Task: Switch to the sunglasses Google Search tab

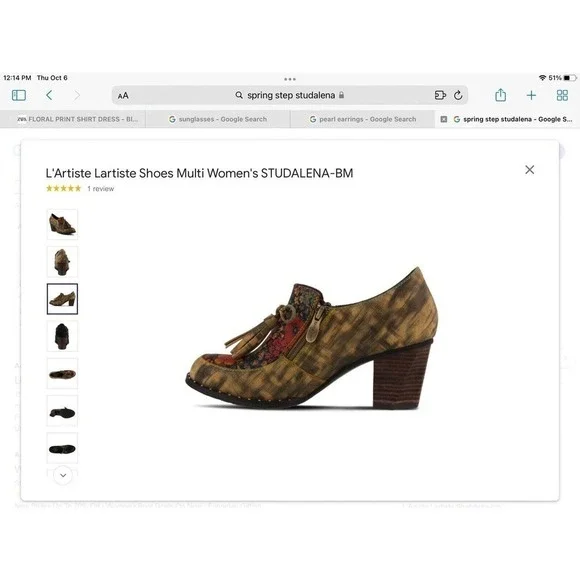Action: point(218,119)
